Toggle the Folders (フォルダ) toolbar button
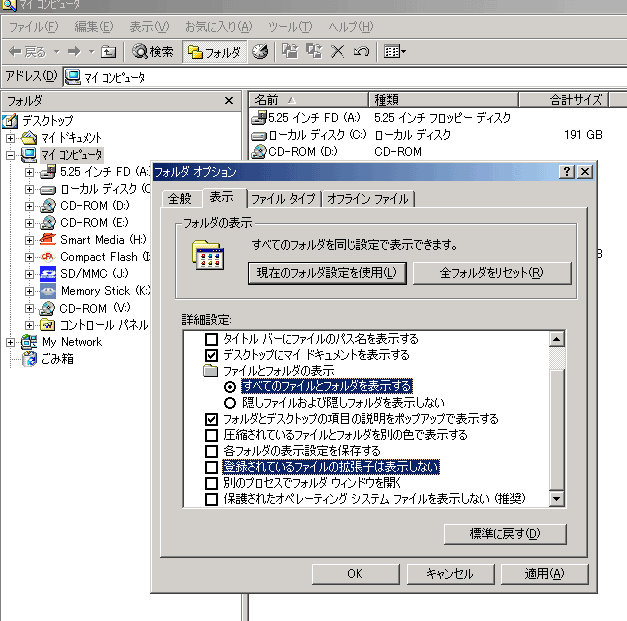The image size is (627, 621). click(214, 52)
